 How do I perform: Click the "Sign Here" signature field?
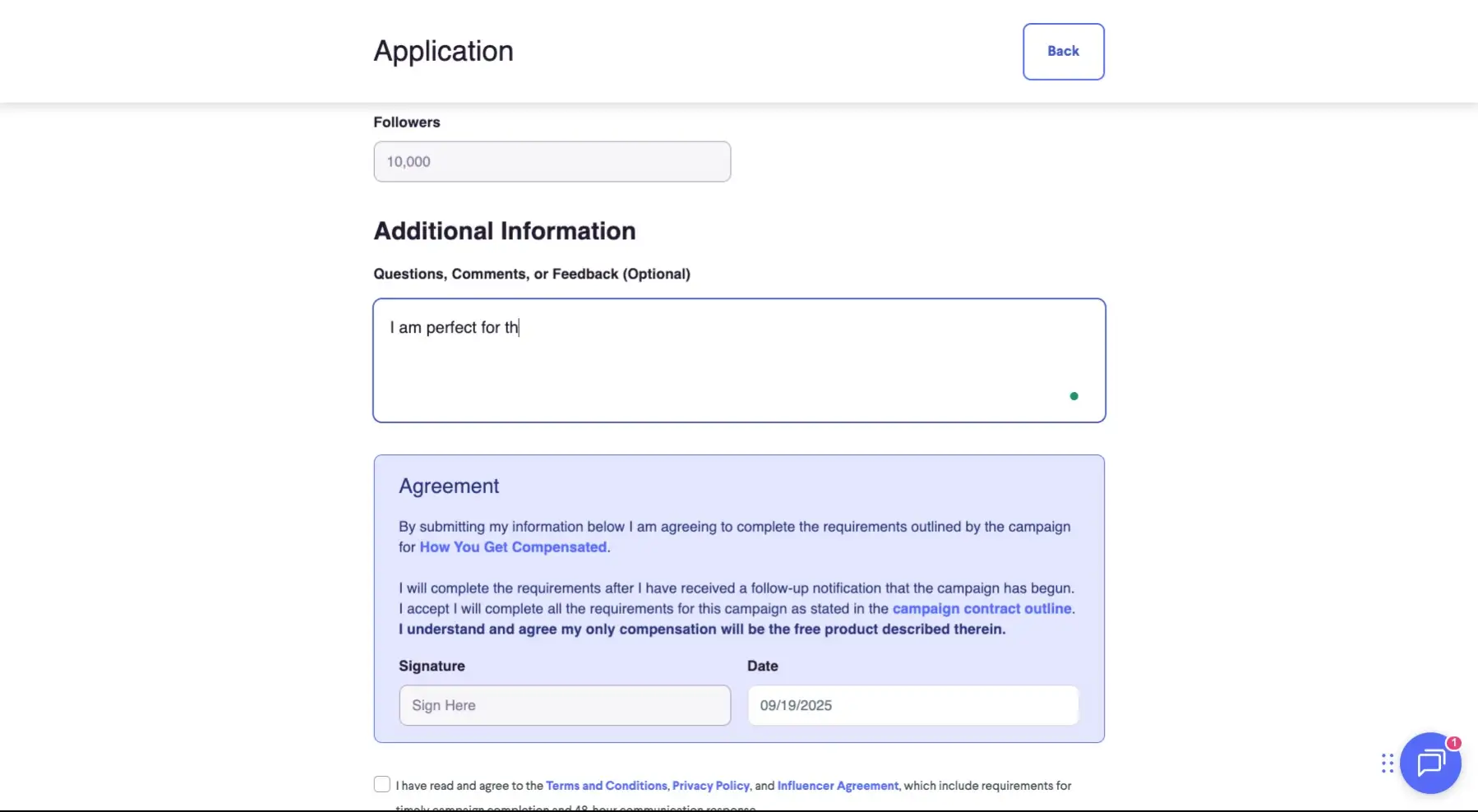click(564, 705)
